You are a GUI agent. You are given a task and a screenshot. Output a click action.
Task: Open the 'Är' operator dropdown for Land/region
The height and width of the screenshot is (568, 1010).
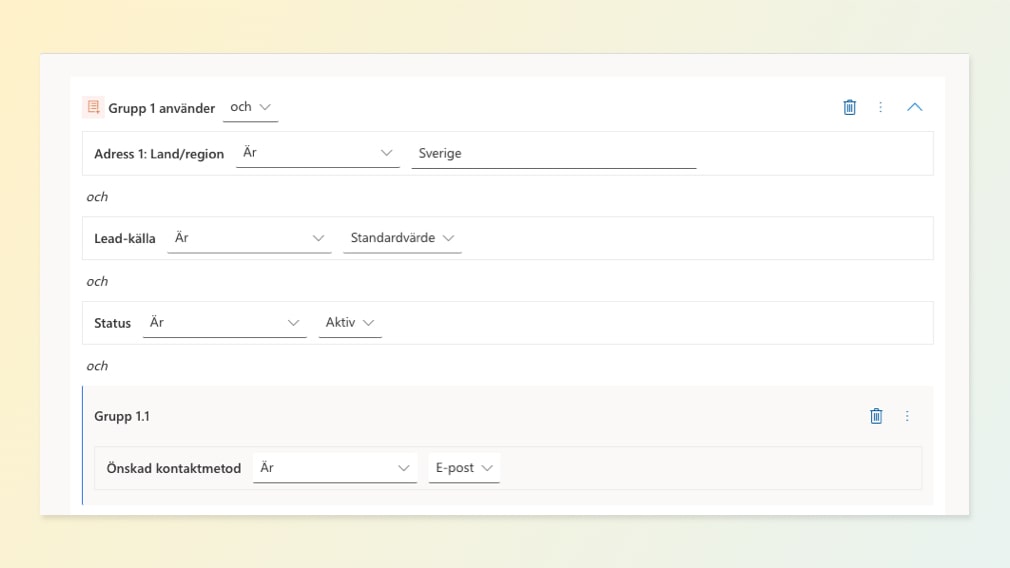click(317, 153)
